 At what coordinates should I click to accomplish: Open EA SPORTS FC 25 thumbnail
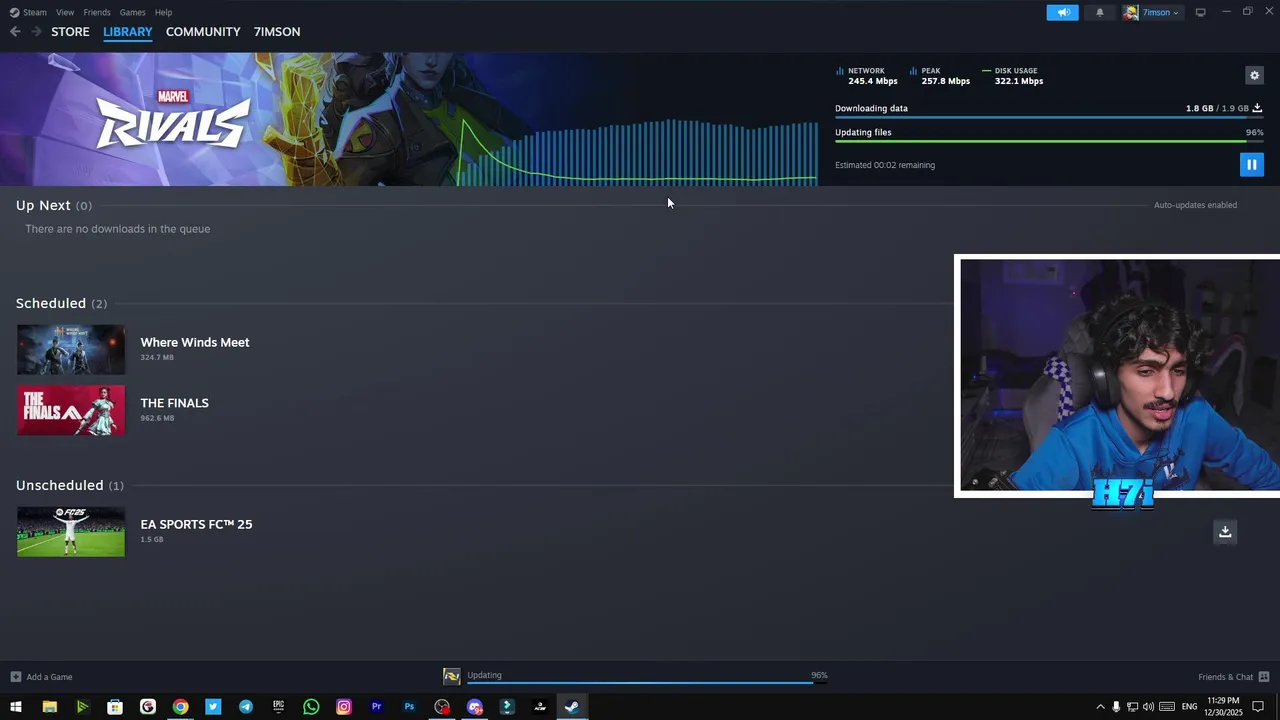[x=71, y=532]
